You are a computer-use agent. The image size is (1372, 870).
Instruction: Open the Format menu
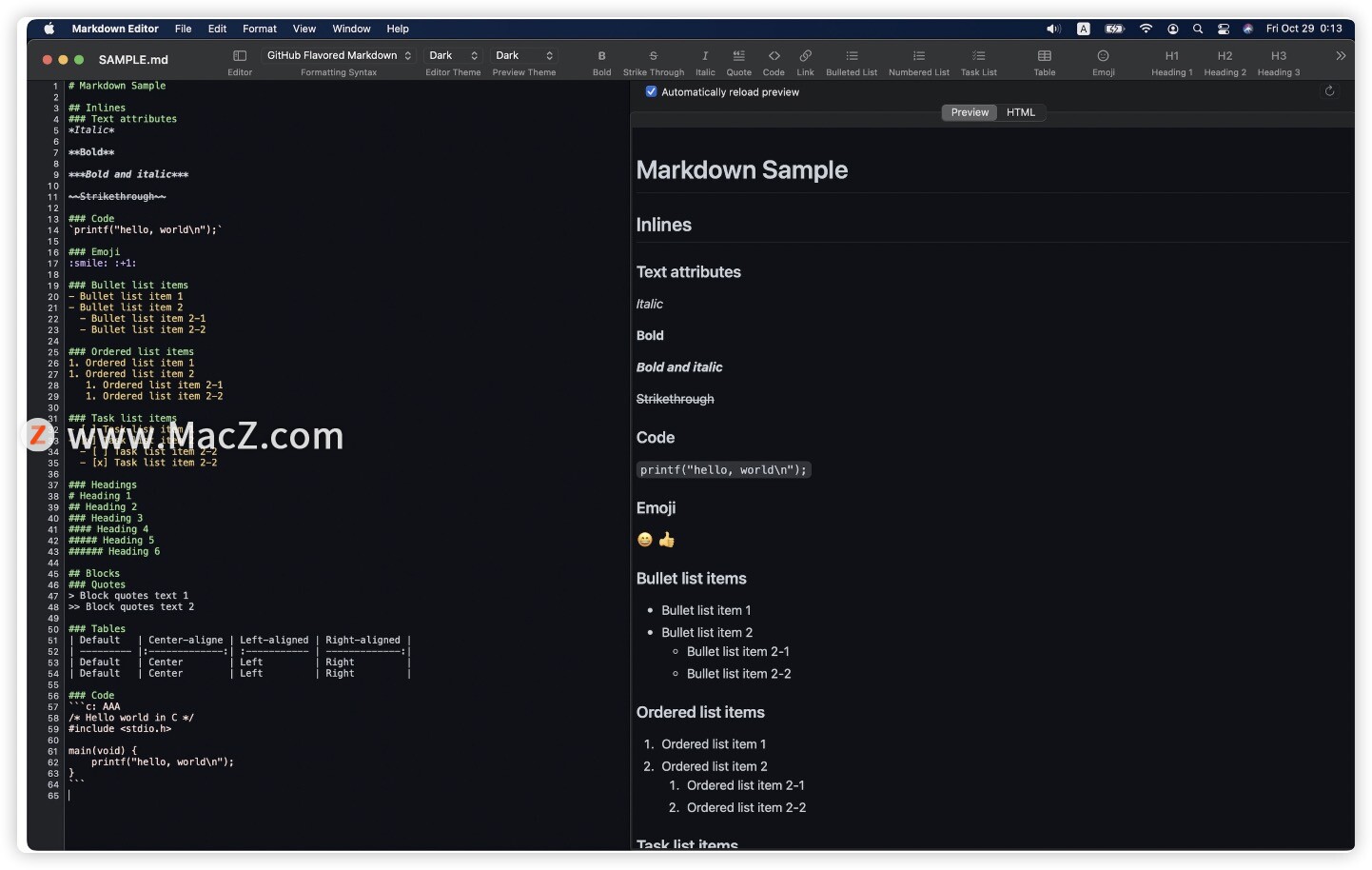260,29
